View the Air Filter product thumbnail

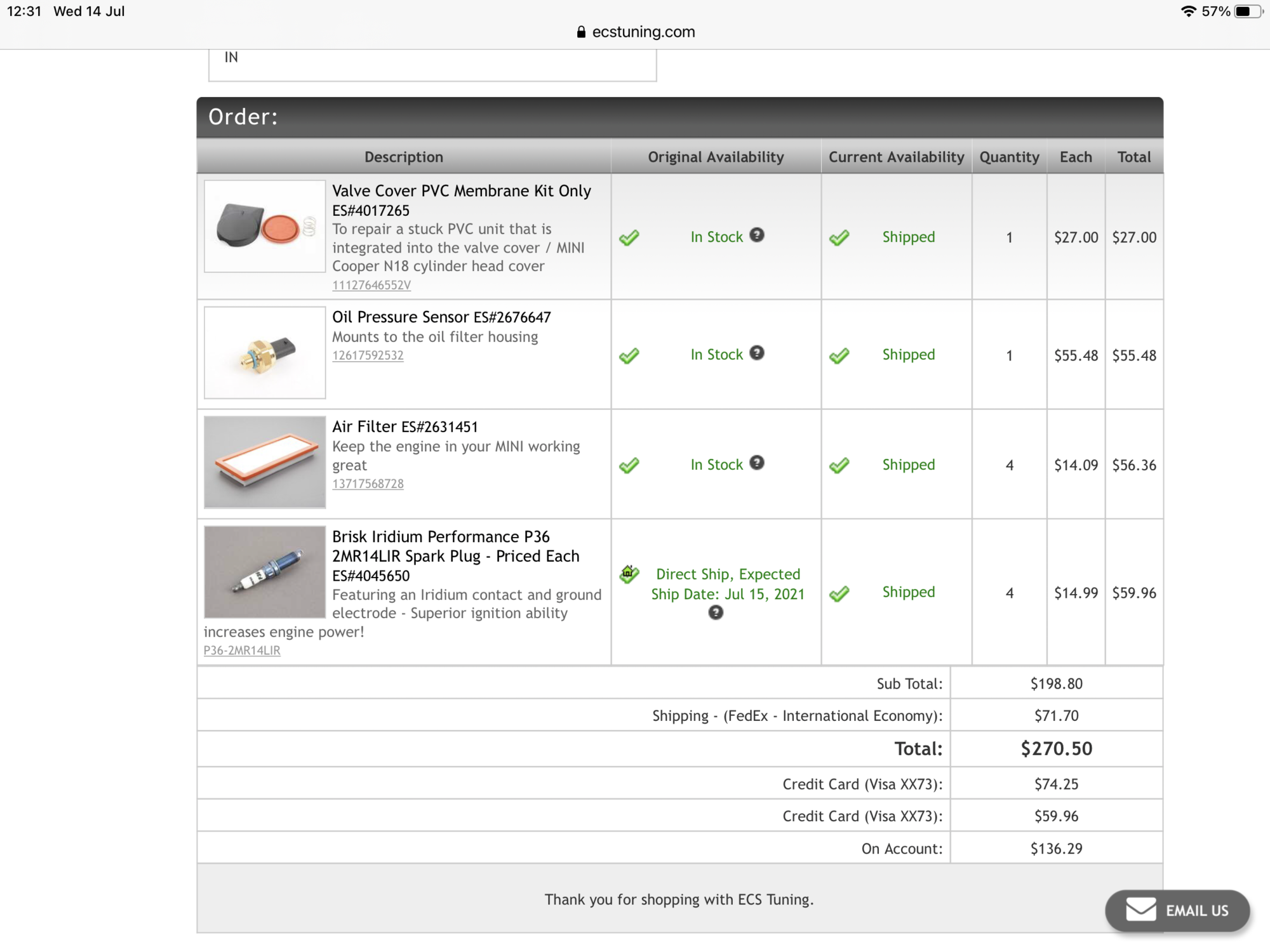pyautogui.click(x=265, y=462)
